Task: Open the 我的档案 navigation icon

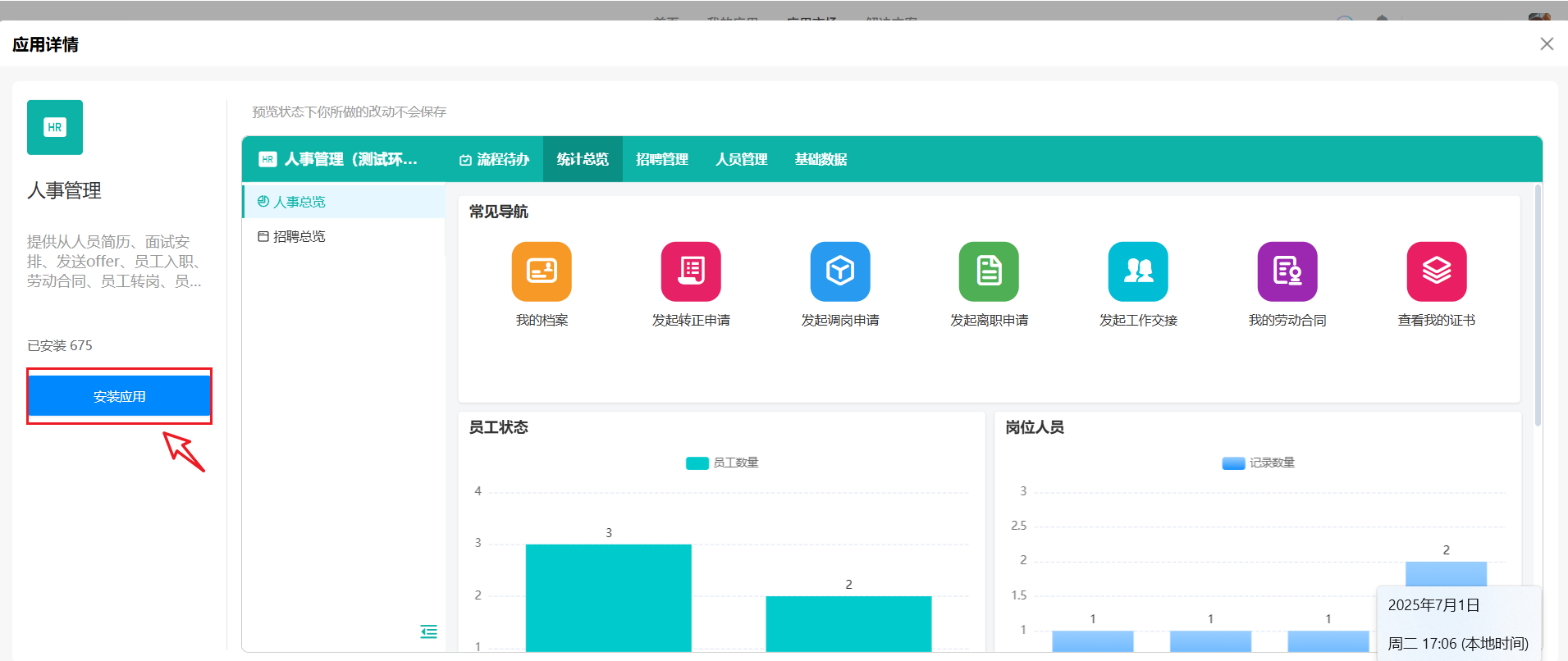Action: click(x=542, y=271)
